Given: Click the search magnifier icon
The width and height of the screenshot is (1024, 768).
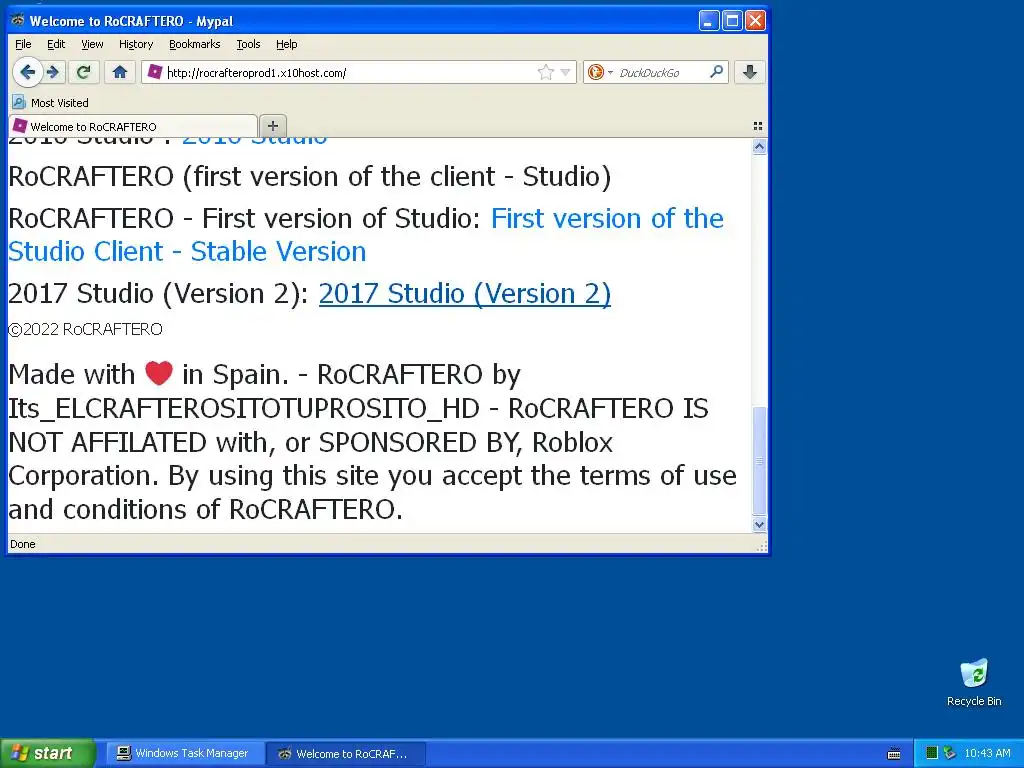Looking at the screenshot, I should pyautogui.click(x=716, y=72).
